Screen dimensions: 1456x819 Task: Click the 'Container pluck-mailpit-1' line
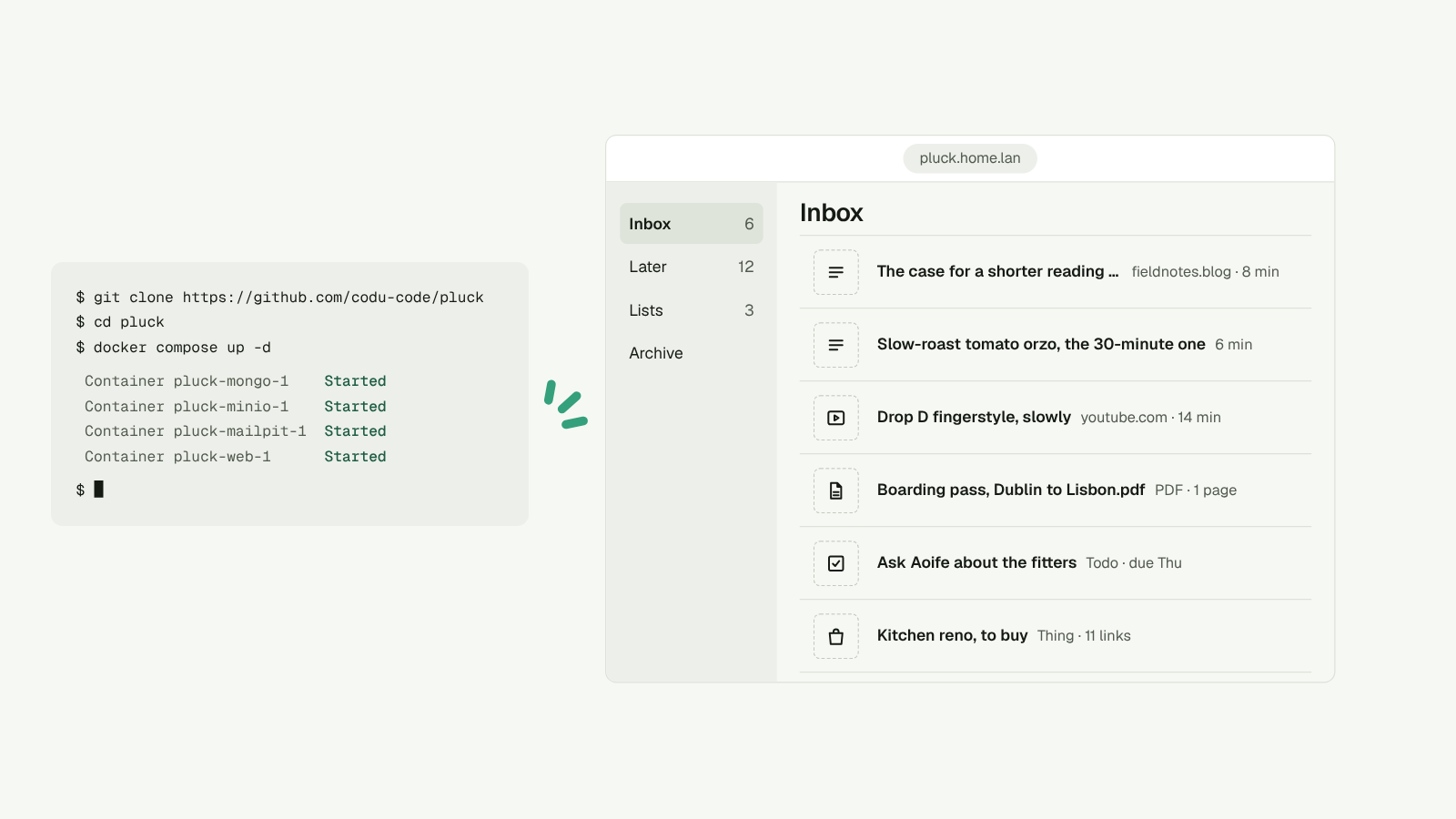tap(196, 431)
